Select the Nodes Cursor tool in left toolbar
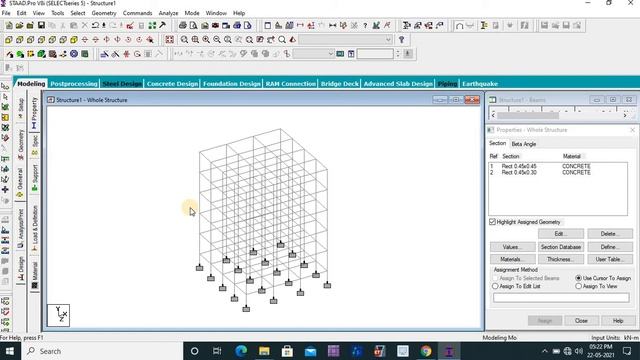Viewport: 640px width, 360px height. pyautogui.click(x=5, y=87)
